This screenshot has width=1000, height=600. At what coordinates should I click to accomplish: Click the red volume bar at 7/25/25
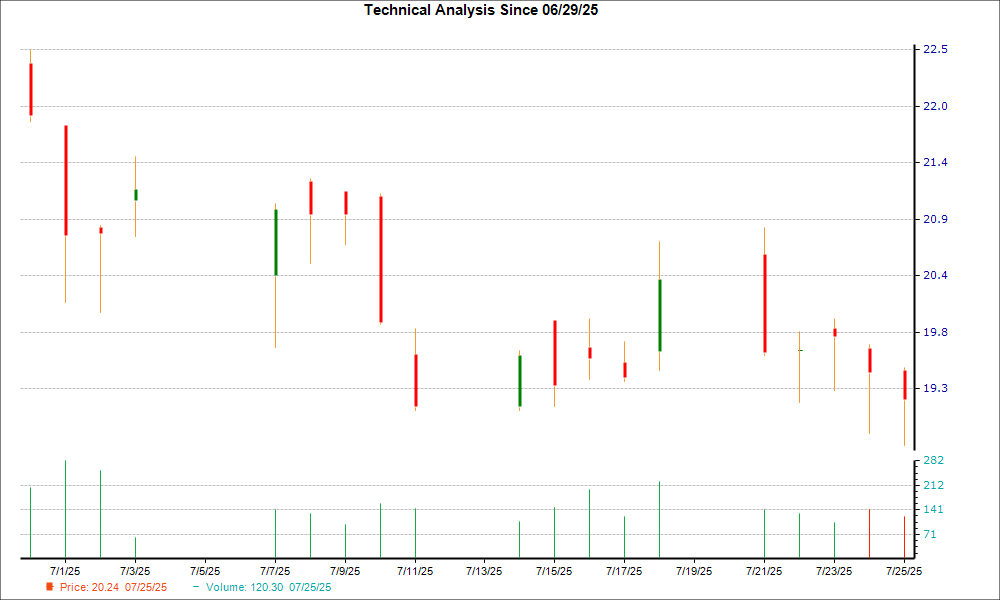click(x=904, y=537)
